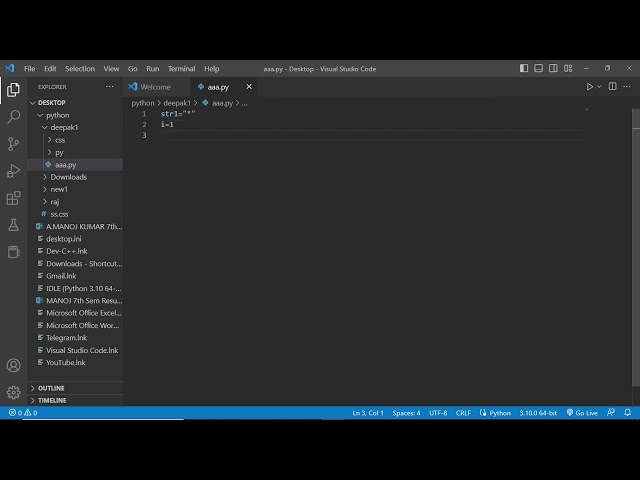Open the Selection menu
Image resolution: width=640 pixels, height=480 pixels.
80,69
